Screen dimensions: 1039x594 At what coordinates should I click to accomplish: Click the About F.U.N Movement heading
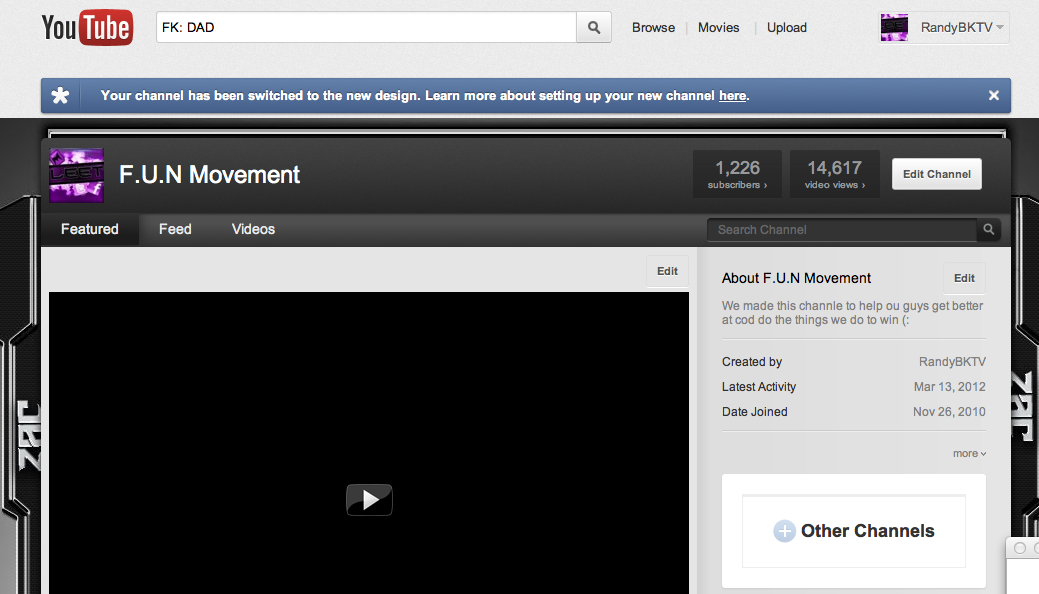(x=796, y=278)
